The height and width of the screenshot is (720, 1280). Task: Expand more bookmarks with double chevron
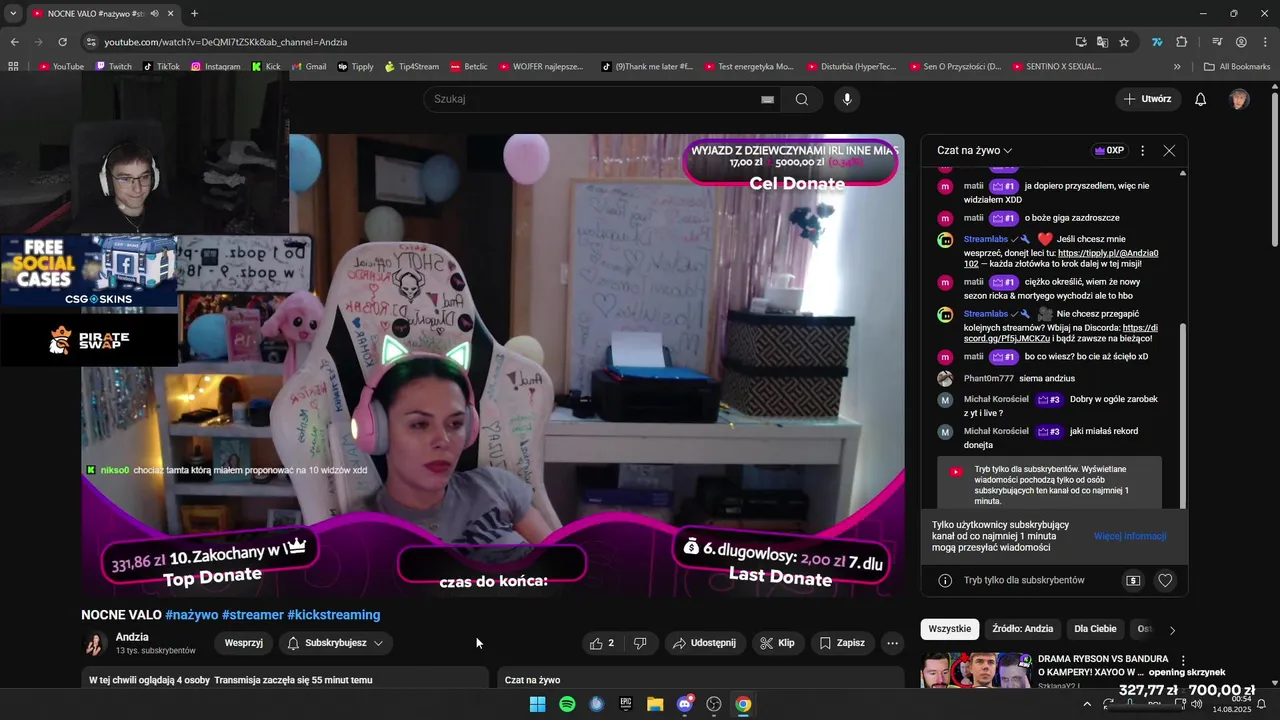[x=1177, y=67]
